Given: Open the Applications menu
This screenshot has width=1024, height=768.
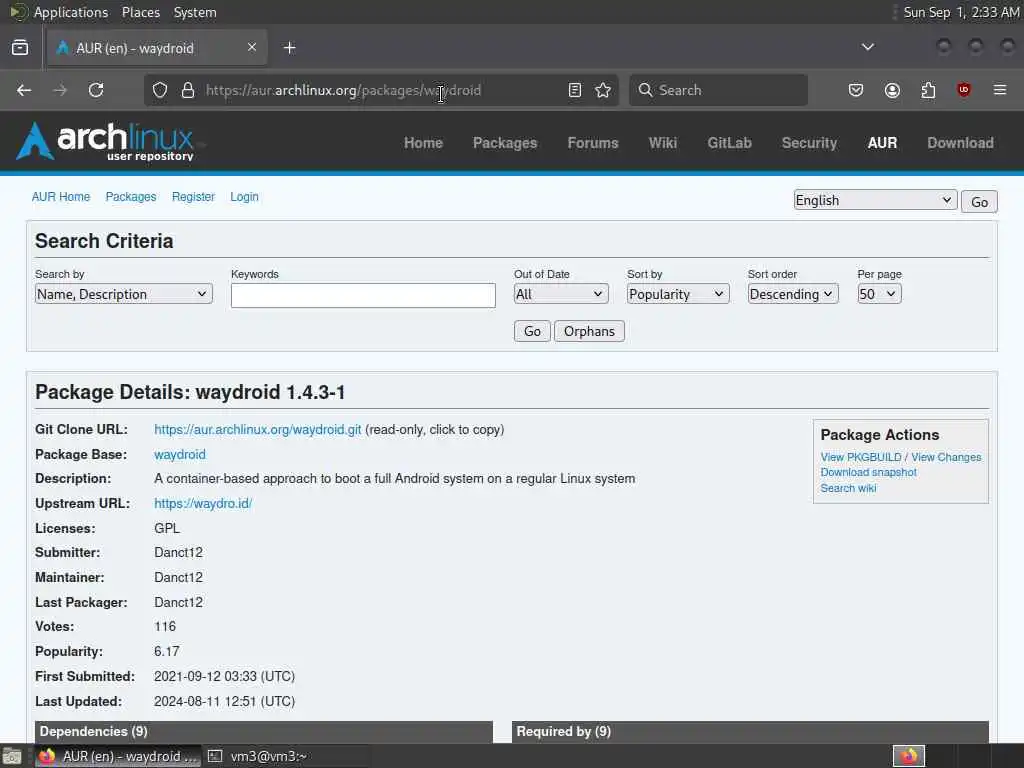Looking at the screenshot, I should click(x=71, y=12).
